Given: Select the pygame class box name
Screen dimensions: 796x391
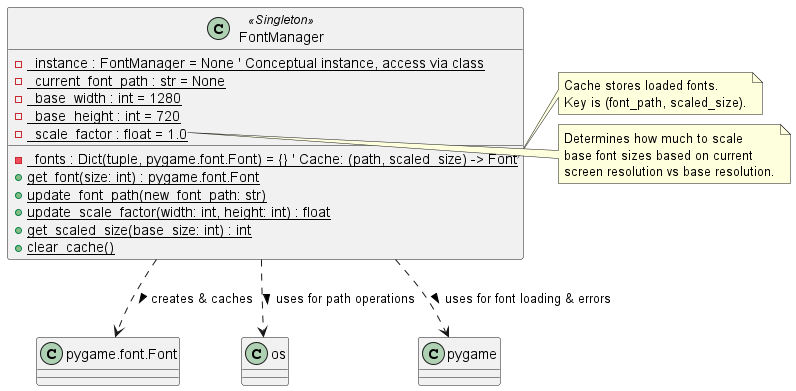Looking at the screenshot, I should pyautogui.click(x=472, y=354).
